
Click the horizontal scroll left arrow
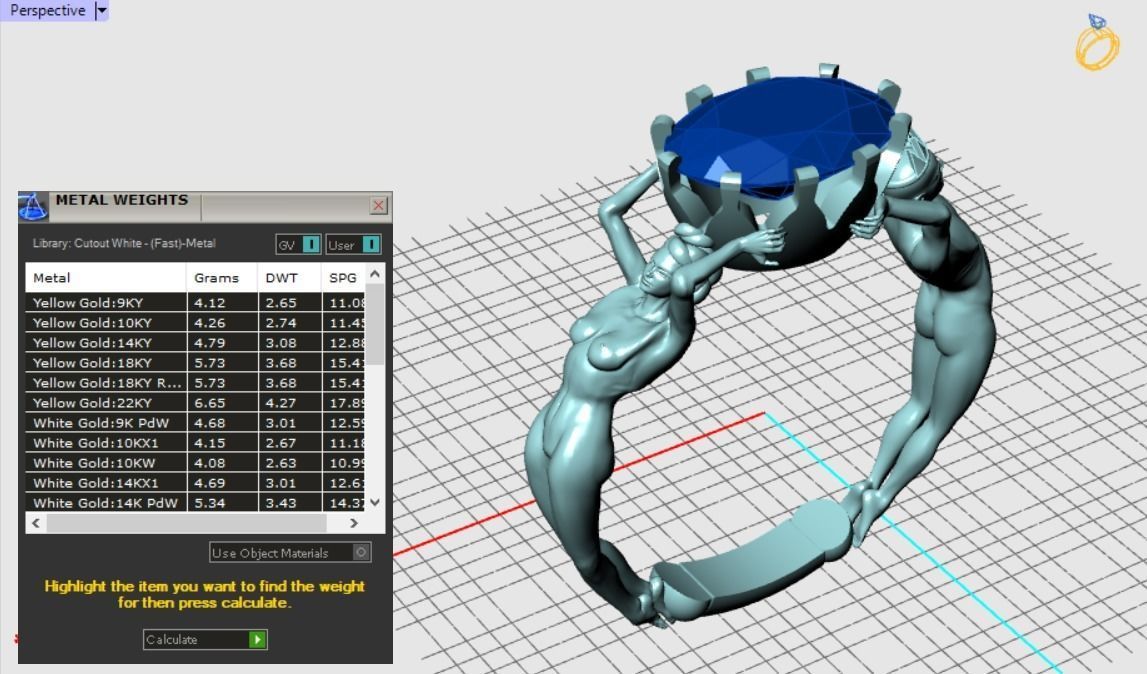coord(35,523)
